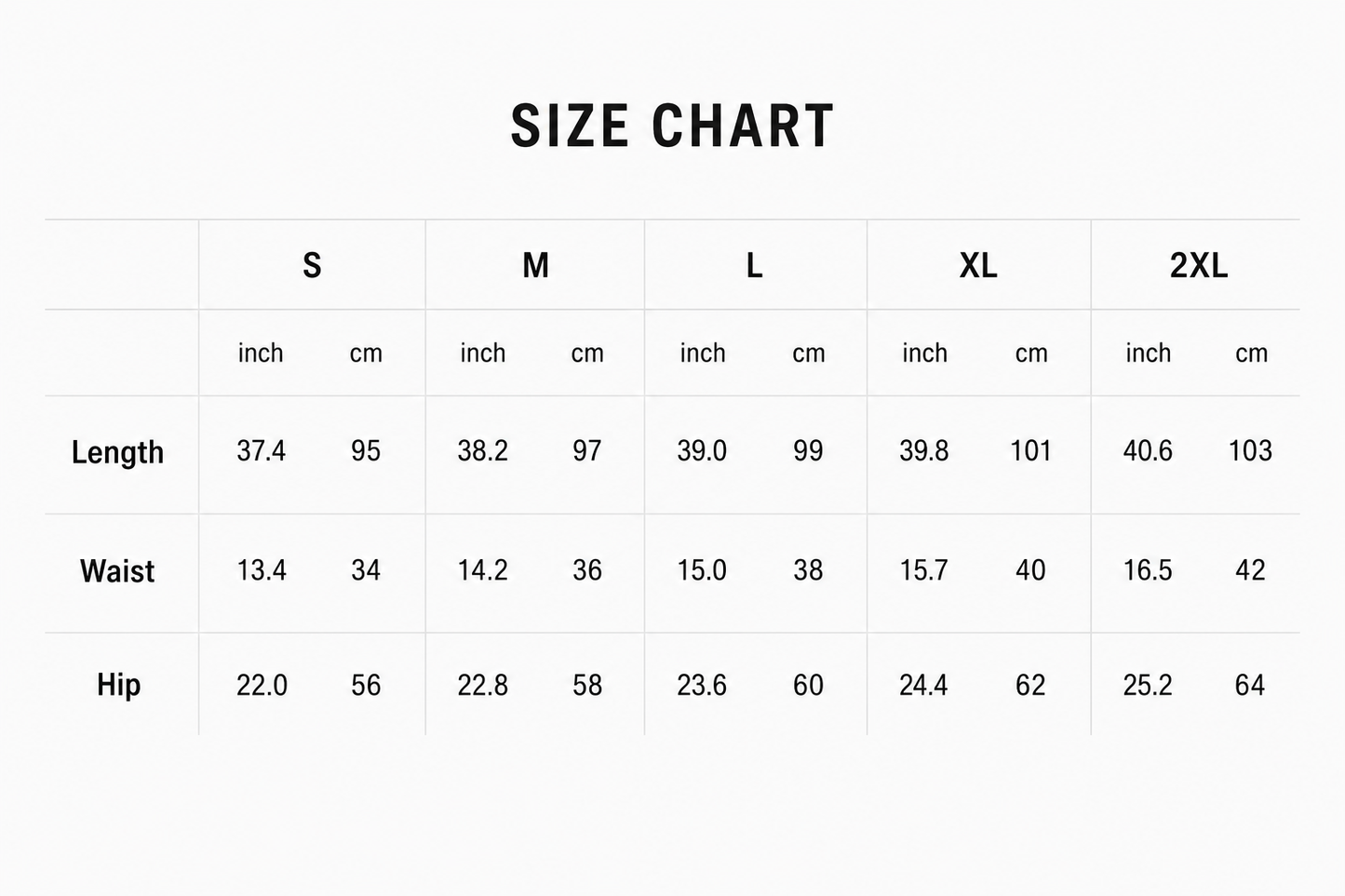Click the 40.6 inch length cell
The height and width of the screenshot is (896, 1345).
[x=1148, y=451]
